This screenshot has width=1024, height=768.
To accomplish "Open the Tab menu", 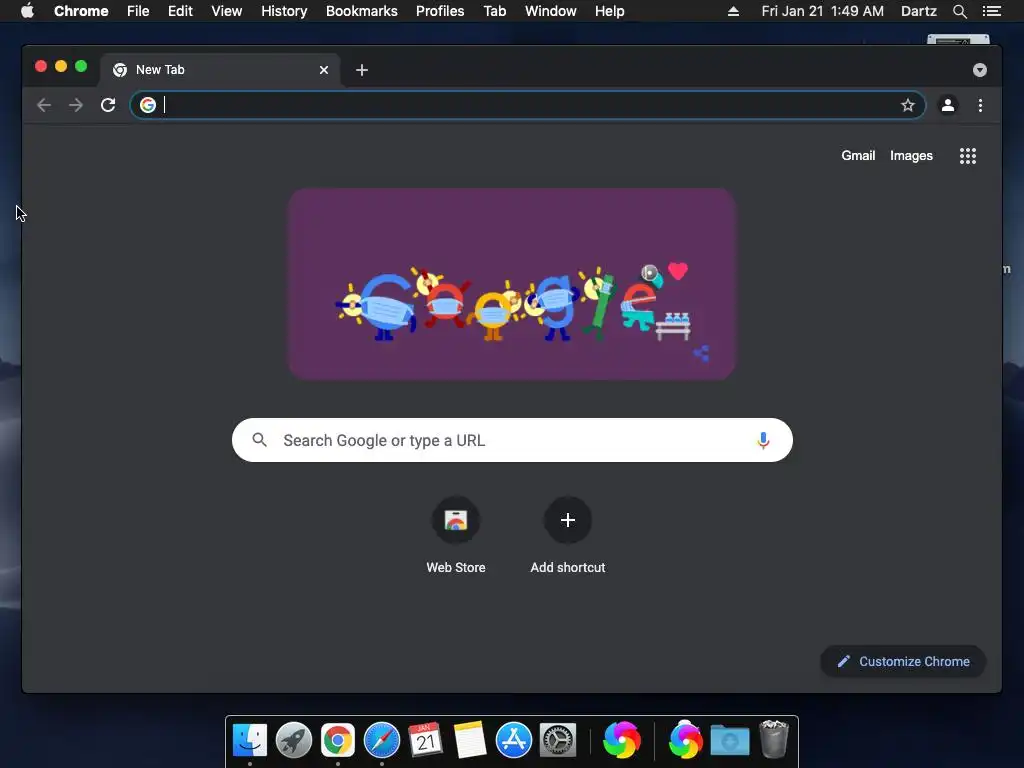I will click(x=494, y=11).
